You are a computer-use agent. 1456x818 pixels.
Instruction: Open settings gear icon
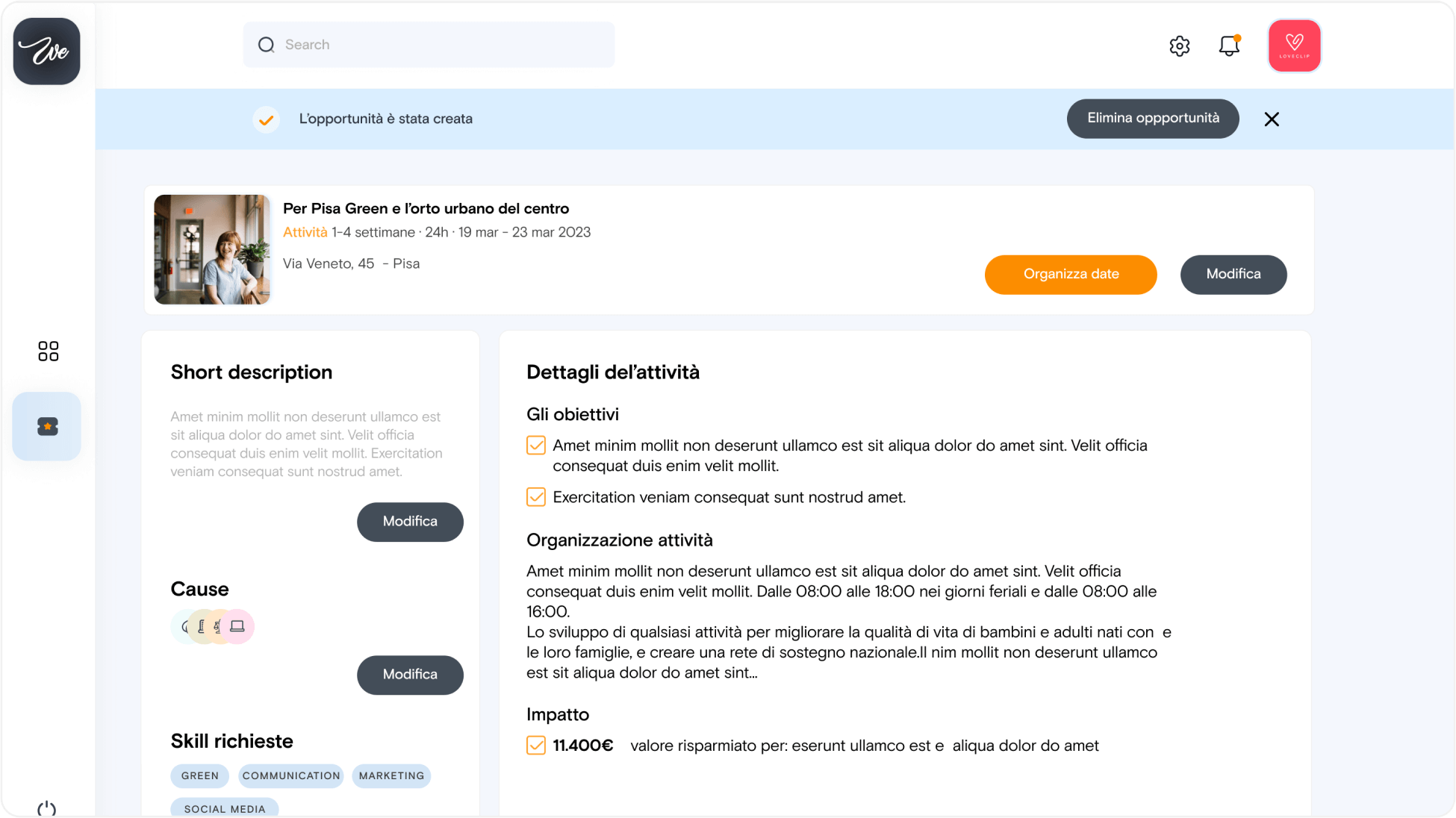click(x=1179, y=46)
